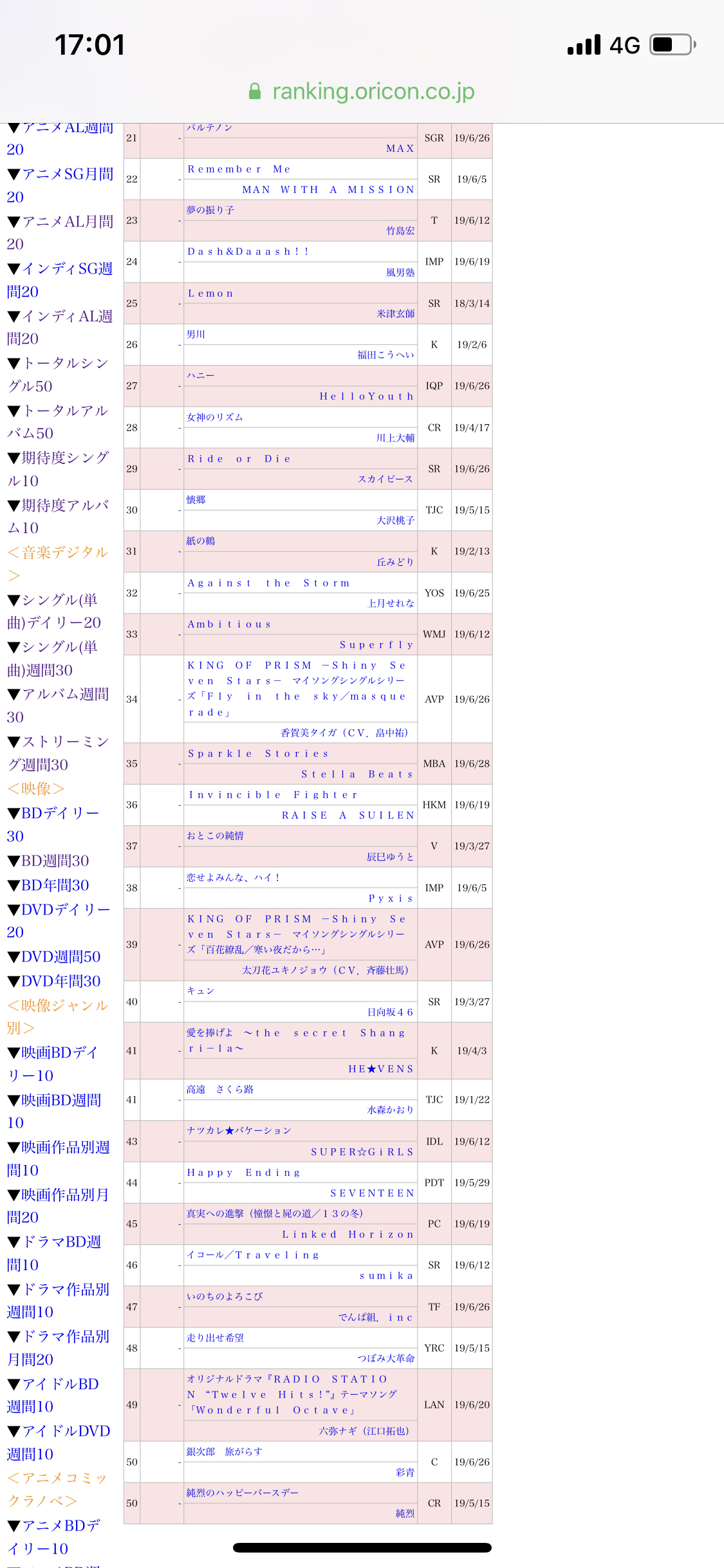The height and width of the screenshot is (1568, 724).
Task: Open アニメBDデイリー10 sidebar link
Action: click(54, 1537)
